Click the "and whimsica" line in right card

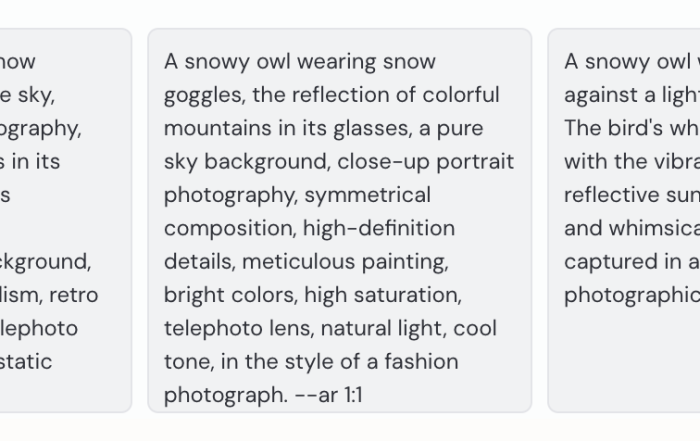point(632,229)
